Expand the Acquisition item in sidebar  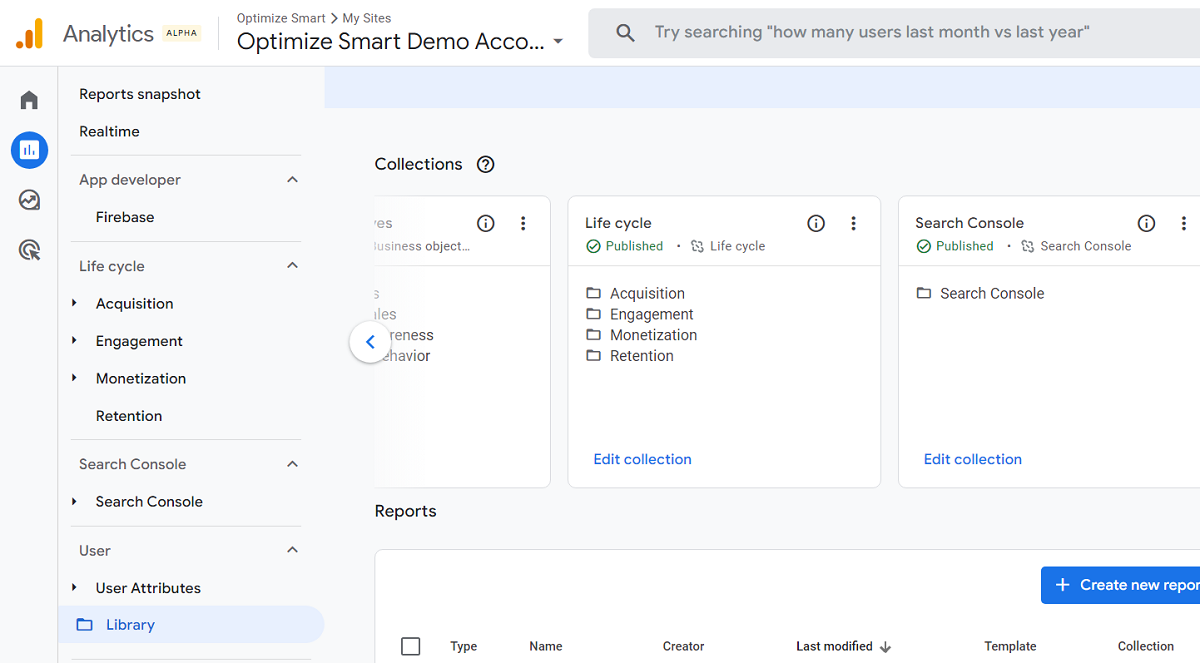click(74, 303)
